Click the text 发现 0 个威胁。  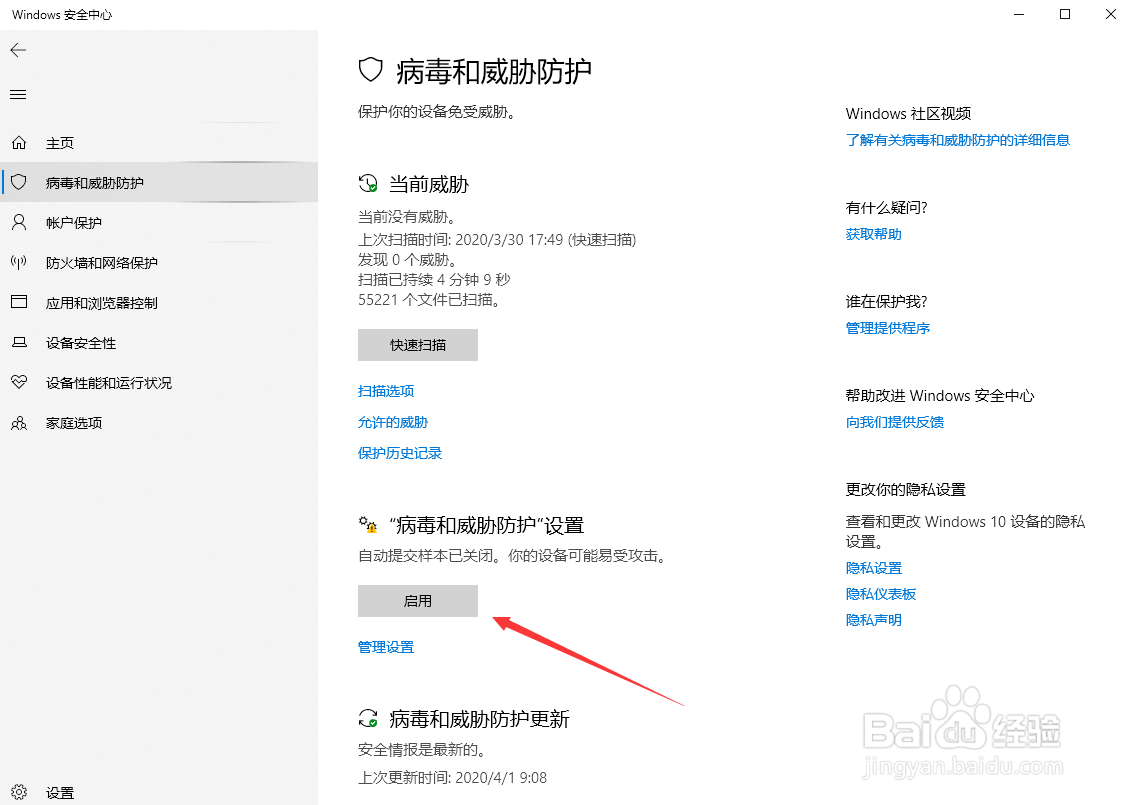(407, 259)
